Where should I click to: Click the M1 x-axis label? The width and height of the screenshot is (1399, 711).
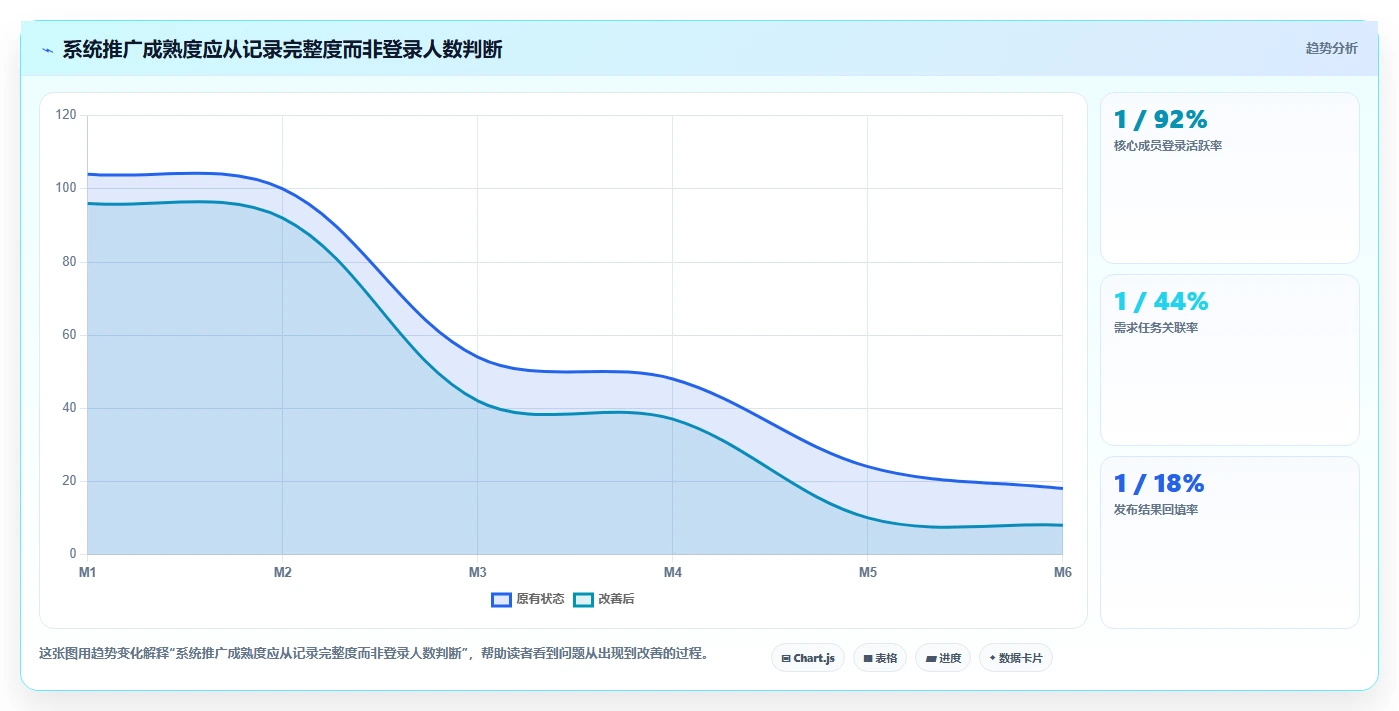pyautogui.click(x=87, y=572)
